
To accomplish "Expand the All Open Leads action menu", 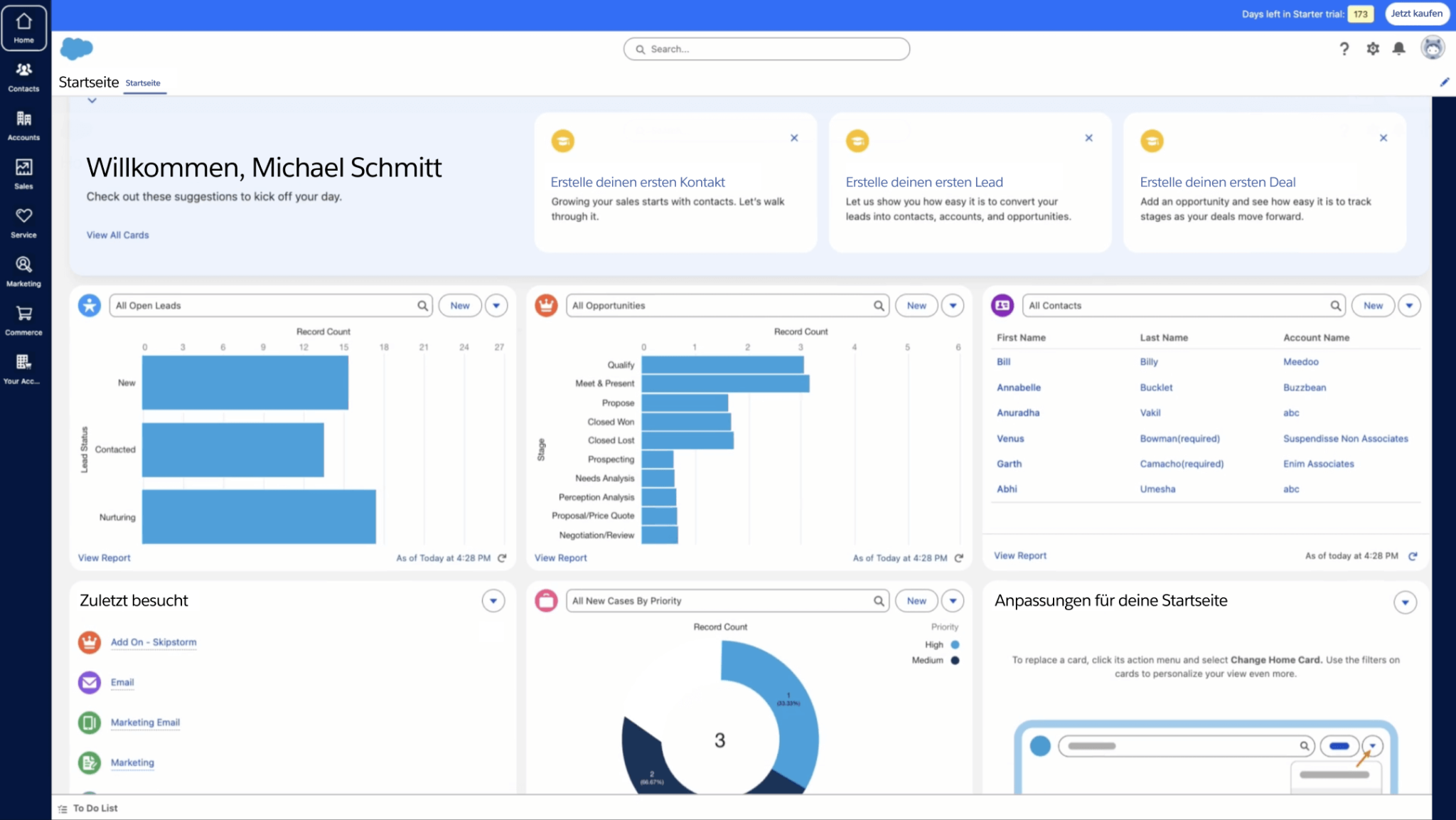I will (x=496, y=306).
